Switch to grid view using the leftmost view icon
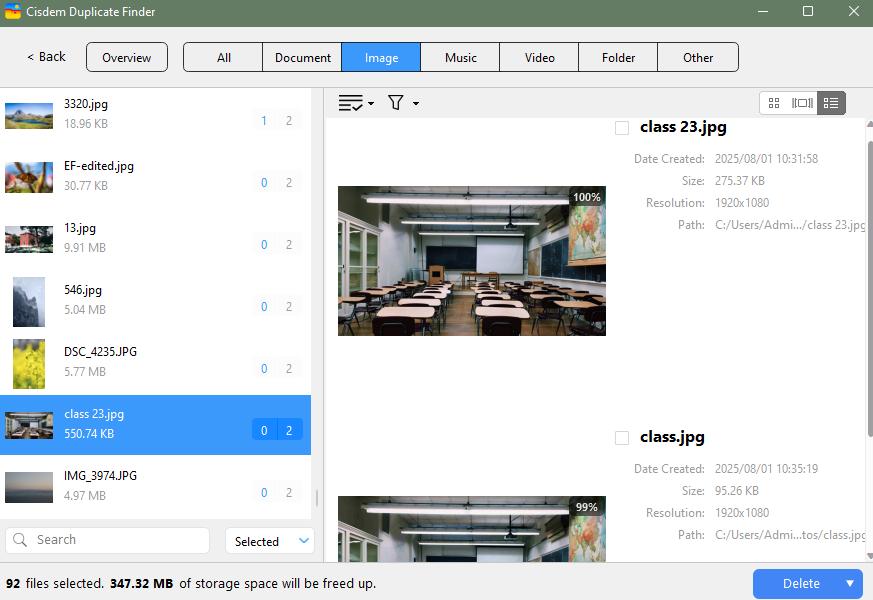Image resolution: width=873 pixels, height=600 pixels. (775, 102)
